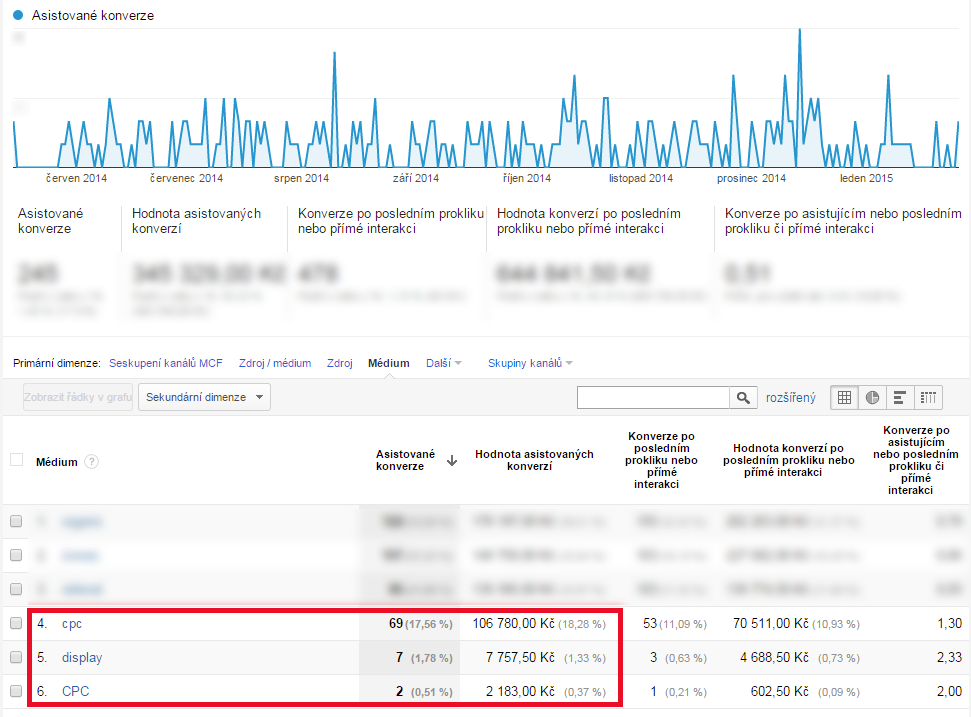971x717 pixels.
Task: Click the 2,00 ratio cell
Action: point(949,691)
